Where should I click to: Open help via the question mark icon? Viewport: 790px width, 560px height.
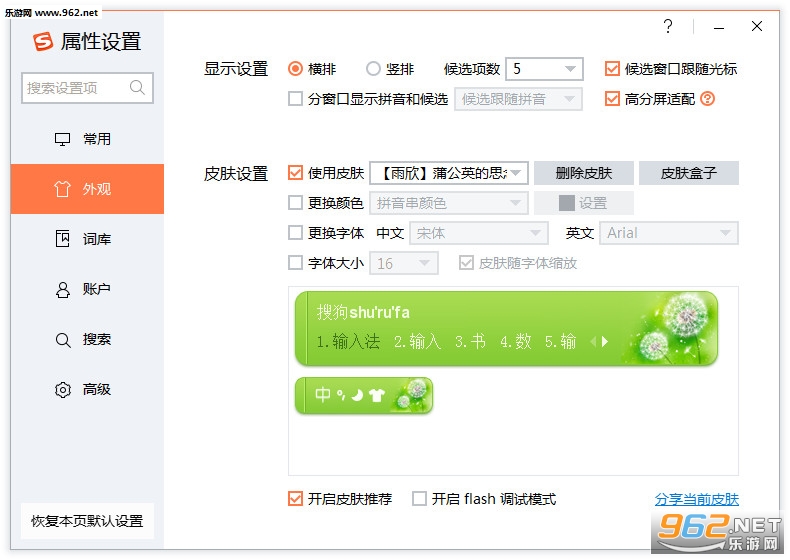[668, 26]
